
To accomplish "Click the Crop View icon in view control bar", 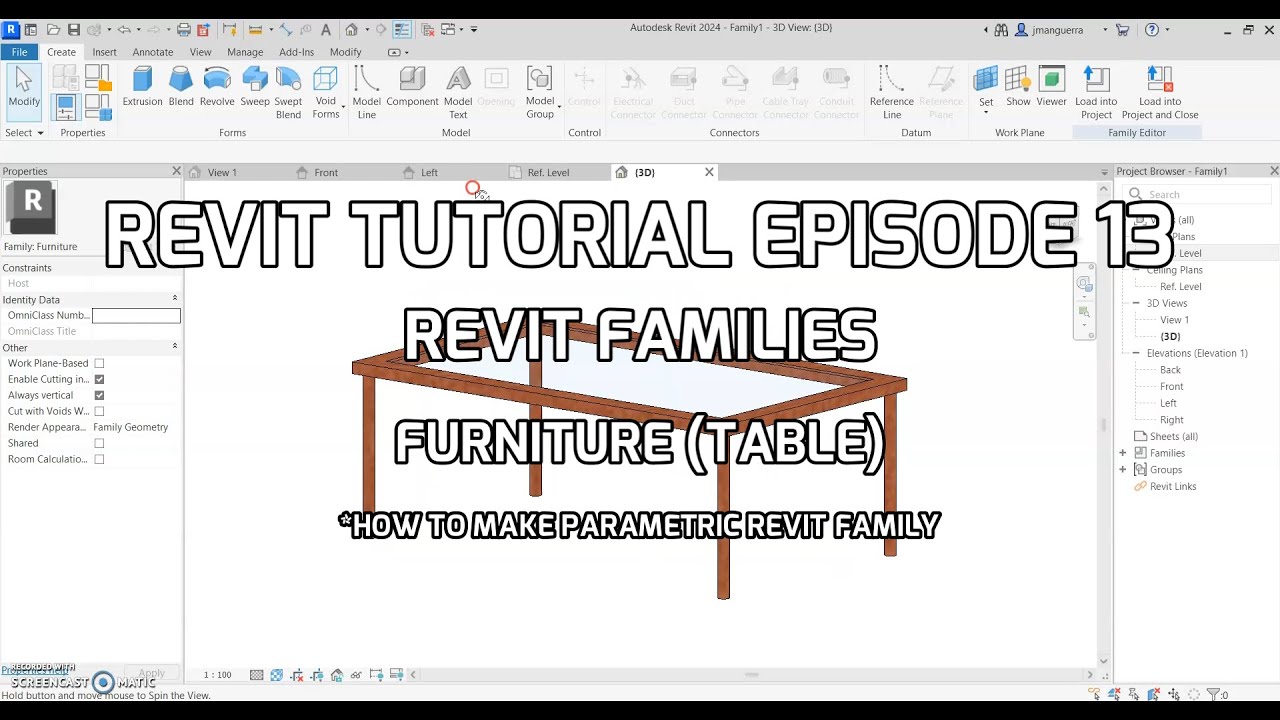I will pyautogui.click(x=297, y=675).
